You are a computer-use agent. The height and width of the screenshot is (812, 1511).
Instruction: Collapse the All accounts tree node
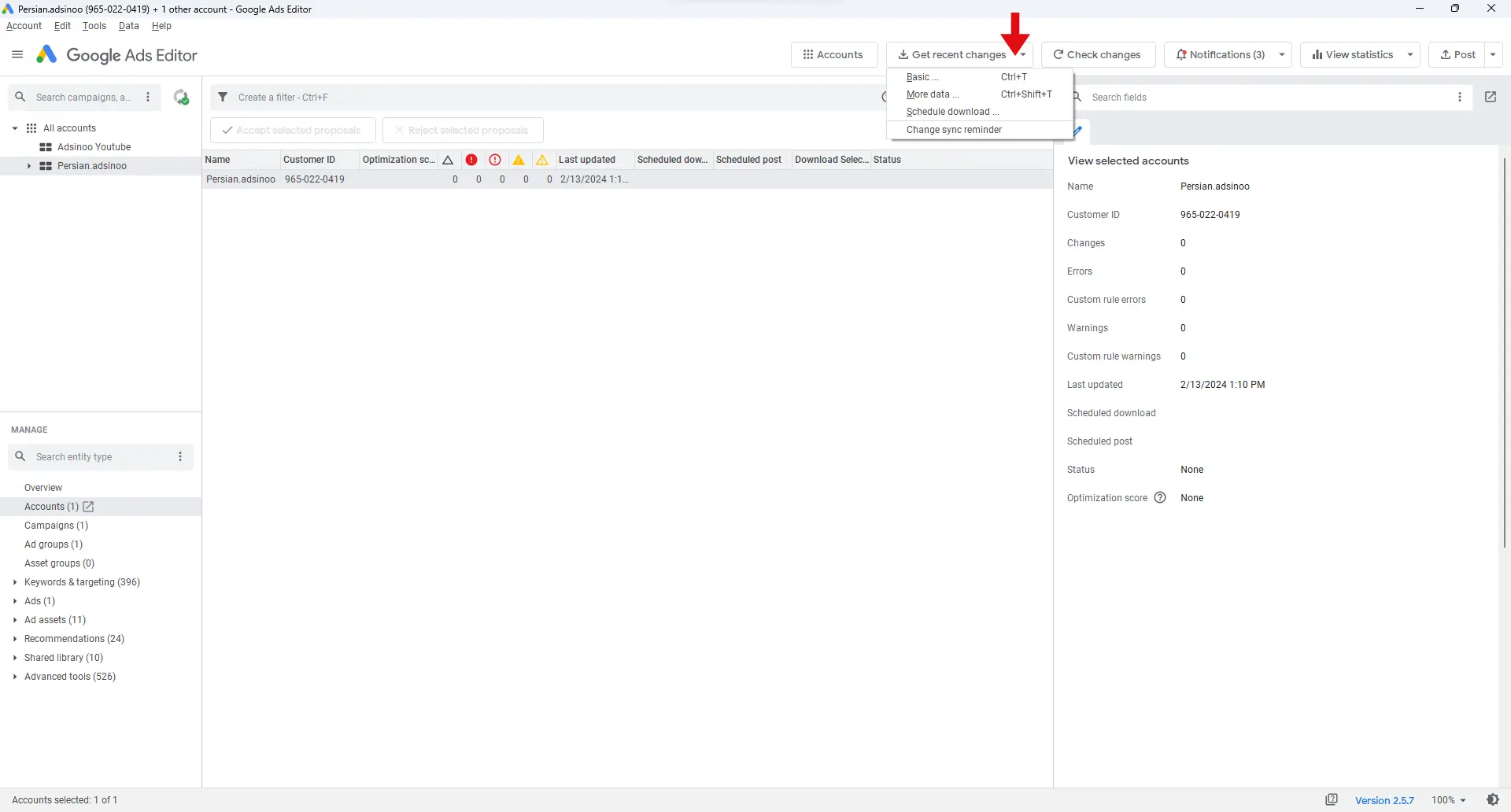(15, 128)
